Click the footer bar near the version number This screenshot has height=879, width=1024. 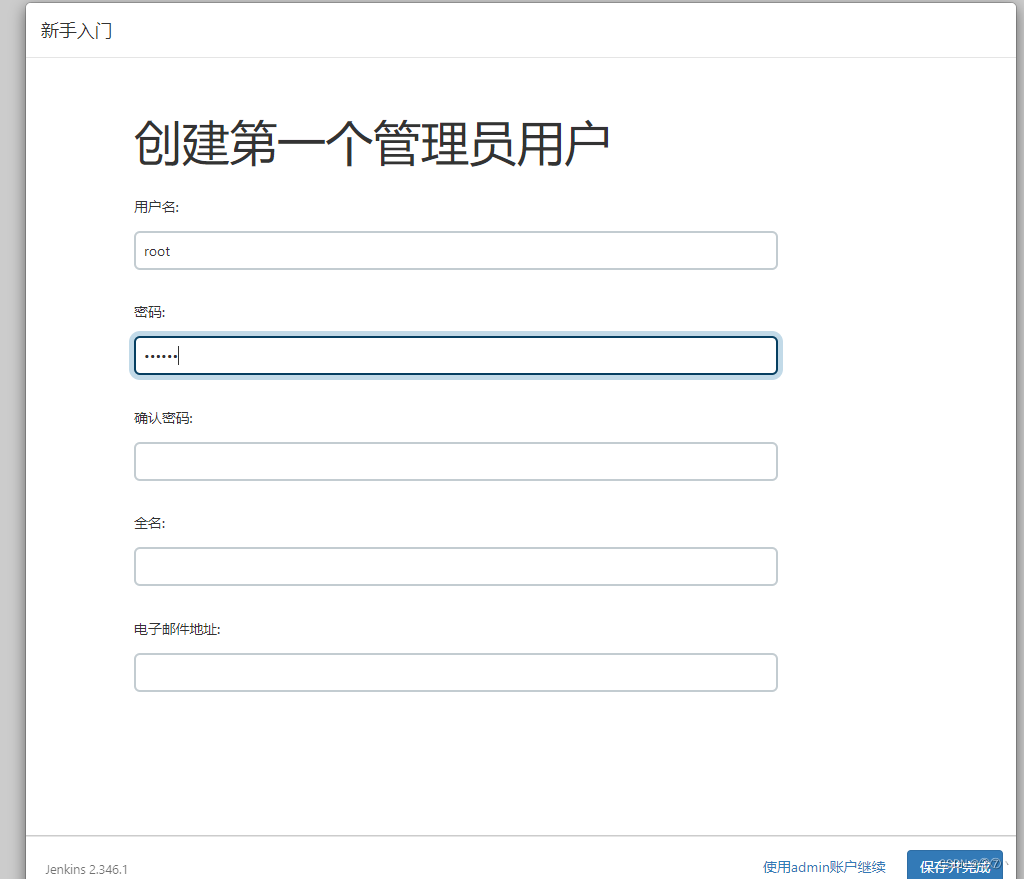pos(400,866)
